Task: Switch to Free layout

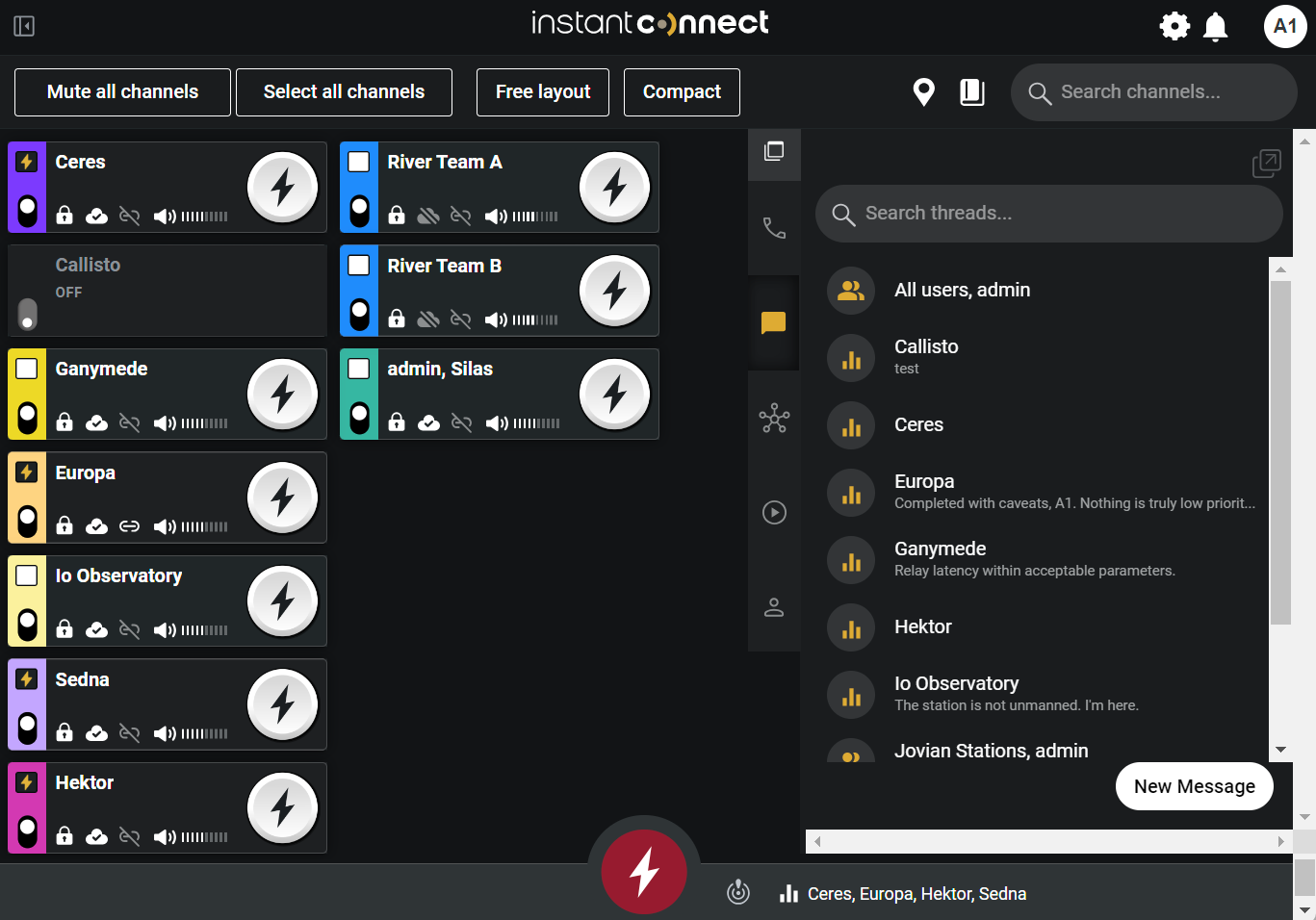Action: [x=543, y=92]
